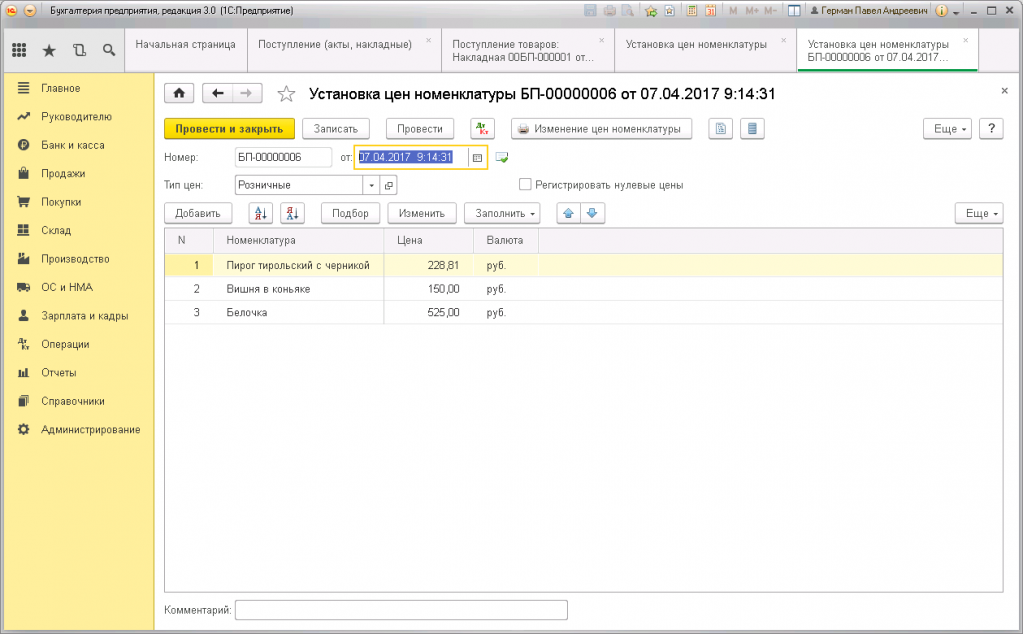This screenshot has width=1023, height=634.
Task: Open the sections grid menu icon
Action: point(19,50)
